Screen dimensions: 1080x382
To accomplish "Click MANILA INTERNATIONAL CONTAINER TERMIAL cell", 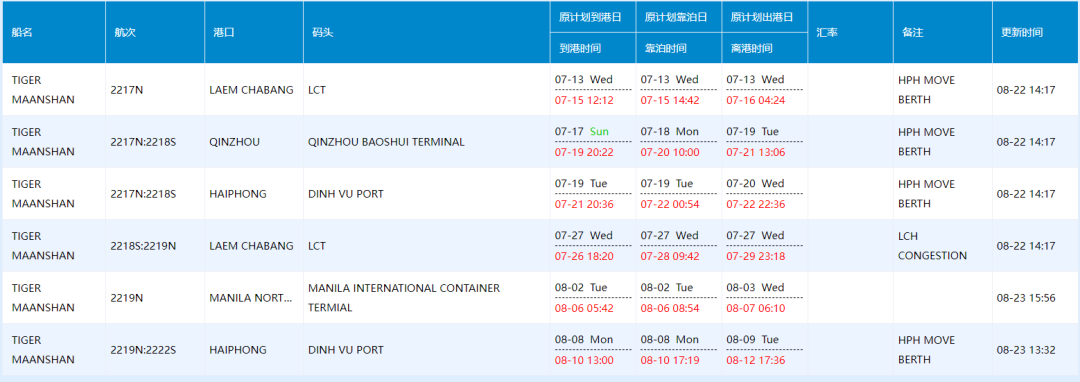I will pos(404,298).
